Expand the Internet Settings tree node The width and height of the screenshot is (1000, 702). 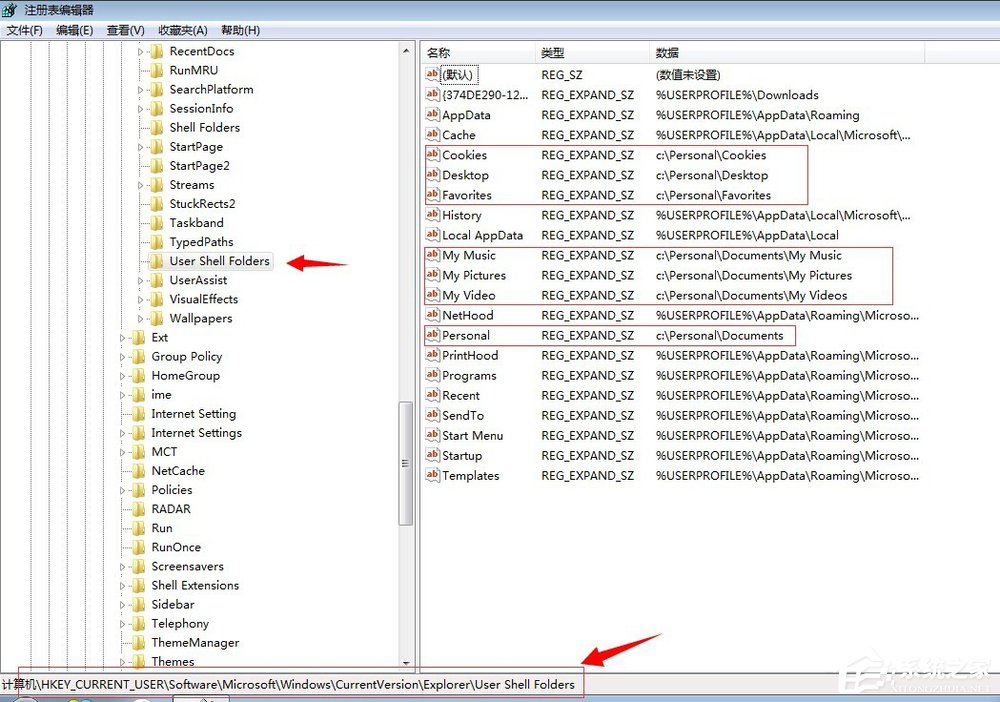click(121, 432)
